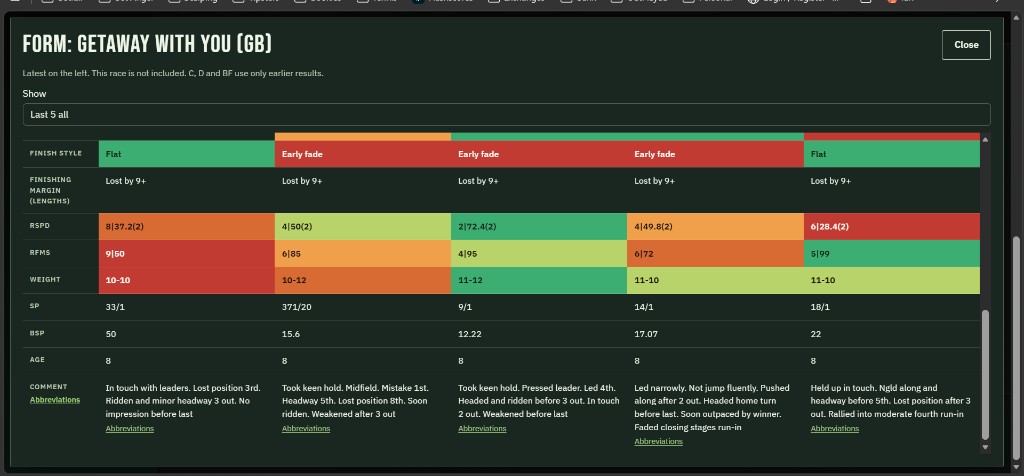Select RFMS cell 6|72
The image size is (1024, 476).
tap(716, 253)
